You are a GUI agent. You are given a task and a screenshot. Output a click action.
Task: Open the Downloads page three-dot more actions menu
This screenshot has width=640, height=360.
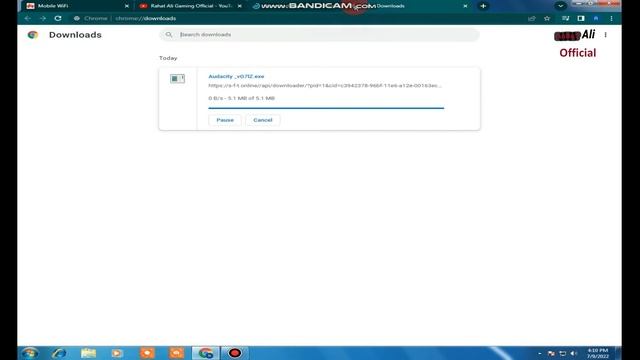tap(606, 35)
